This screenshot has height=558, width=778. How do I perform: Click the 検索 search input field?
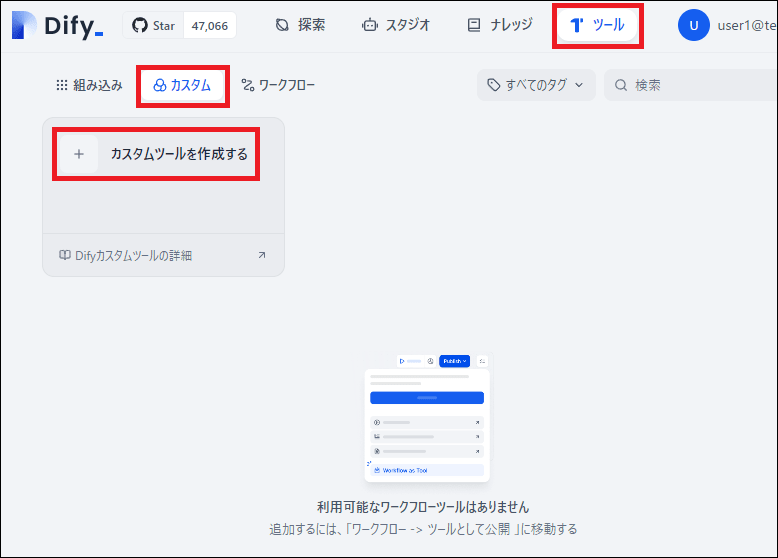click(x=700, y=85)
